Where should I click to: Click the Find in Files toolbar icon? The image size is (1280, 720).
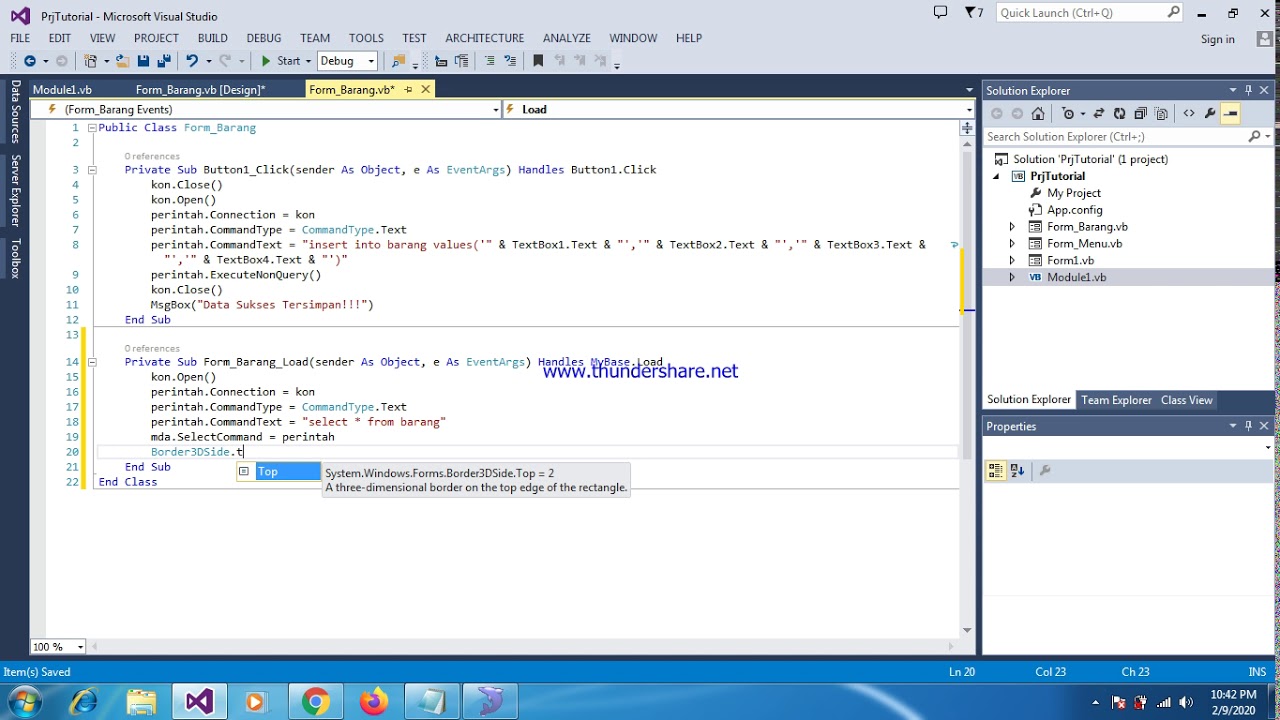click(x=399, y=61)
